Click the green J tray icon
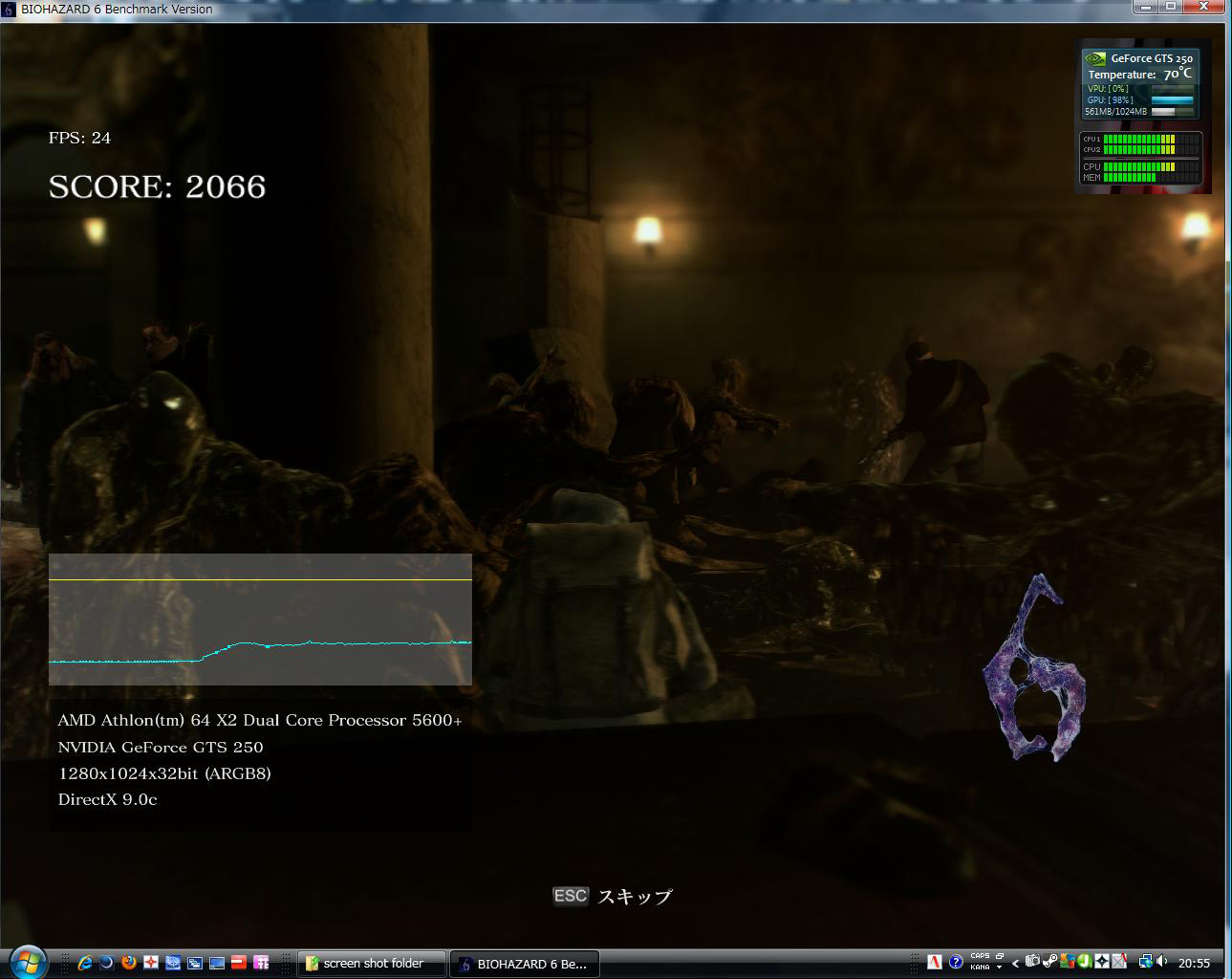This screenshot has height=979, width=1232. coord(1085,962)
